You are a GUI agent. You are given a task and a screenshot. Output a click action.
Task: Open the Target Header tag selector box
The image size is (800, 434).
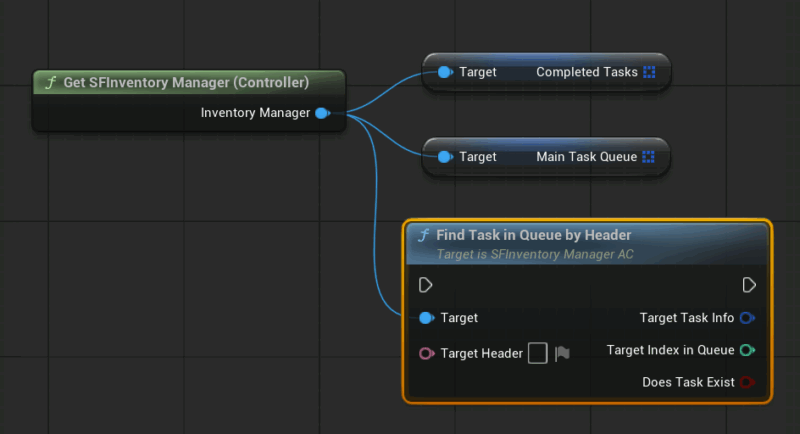(538, 353)
